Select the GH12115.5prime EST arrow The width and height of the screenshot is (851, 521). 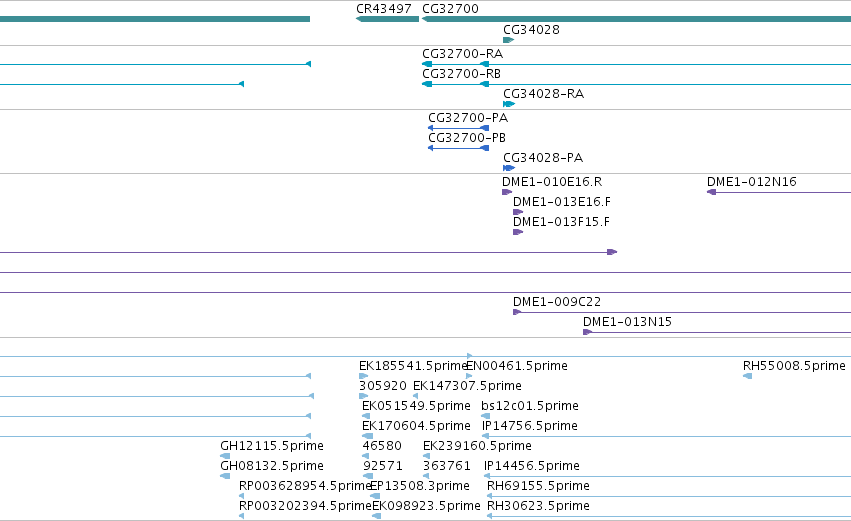tap(225, 456)
